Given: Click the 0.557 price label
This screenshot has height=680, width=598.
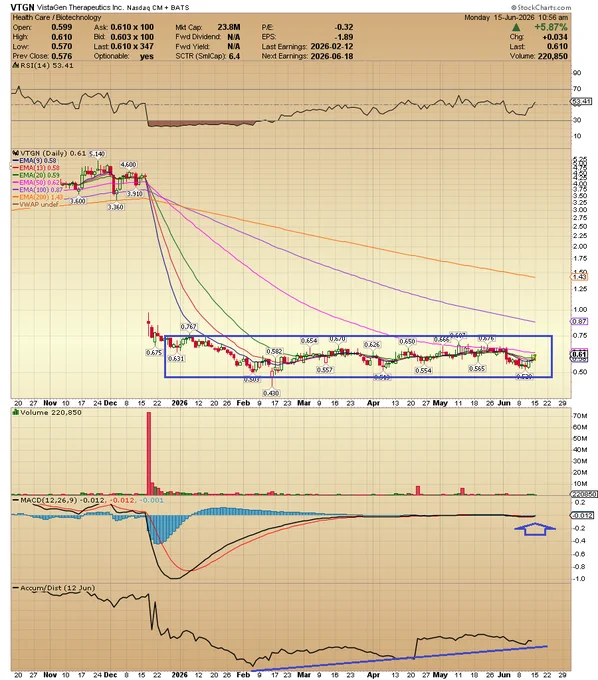Looking at the screenshot, I should pos(324,369).
